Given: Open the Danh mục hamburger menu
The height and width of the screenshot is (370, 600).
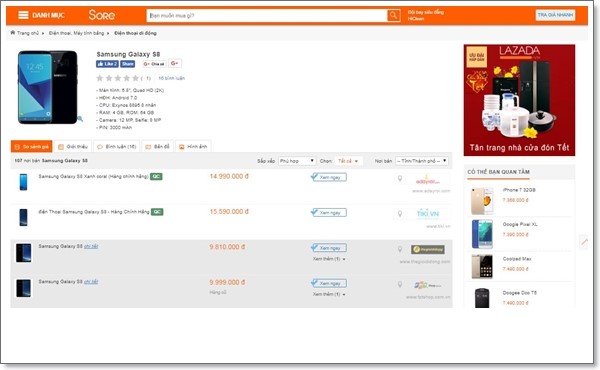Looking at the screenshot, I should (23, 15).
